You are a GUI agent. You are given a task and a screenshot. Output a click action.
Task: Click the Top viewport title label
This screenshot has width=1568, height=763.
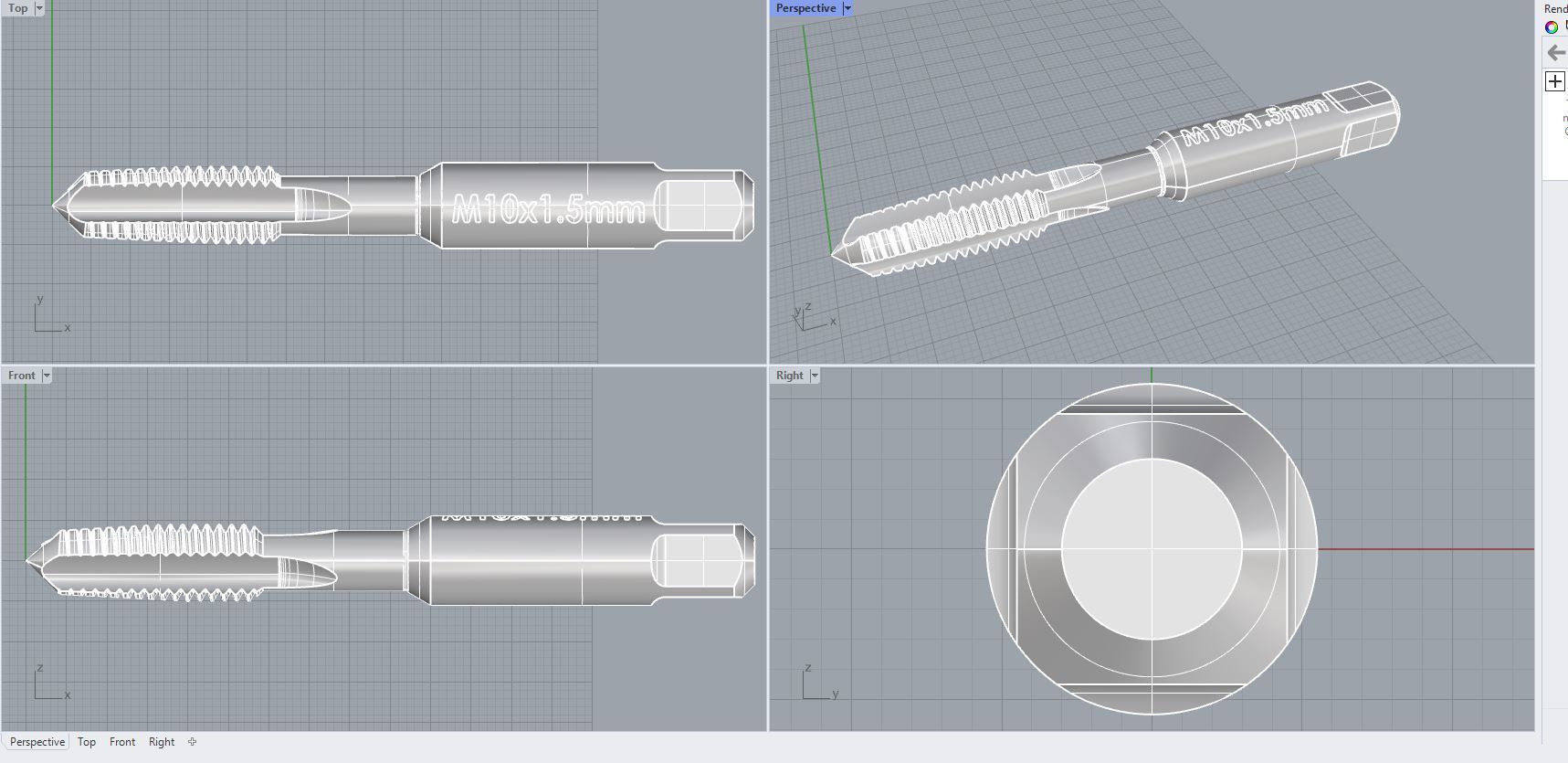point(17,8)
